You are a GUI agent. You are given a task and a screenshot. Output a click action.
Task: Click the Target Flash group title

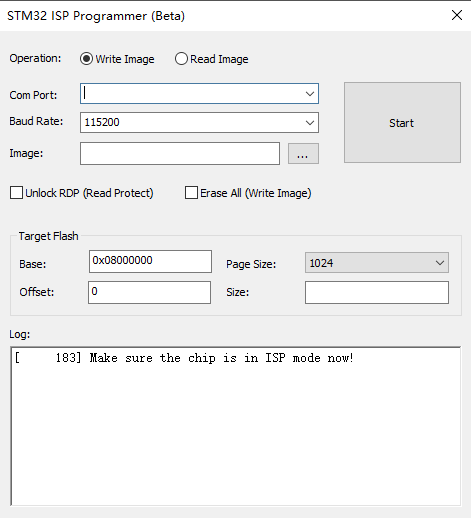coord(49,236)
